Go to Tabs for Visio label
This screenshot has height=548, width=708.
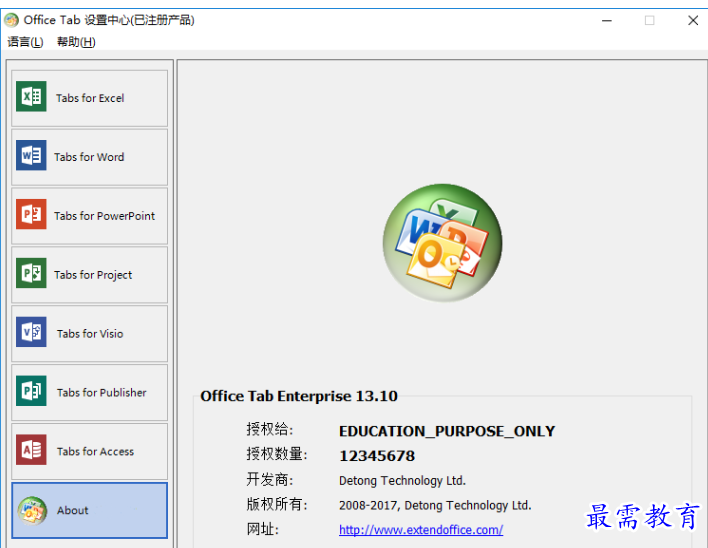pos(90,334)
